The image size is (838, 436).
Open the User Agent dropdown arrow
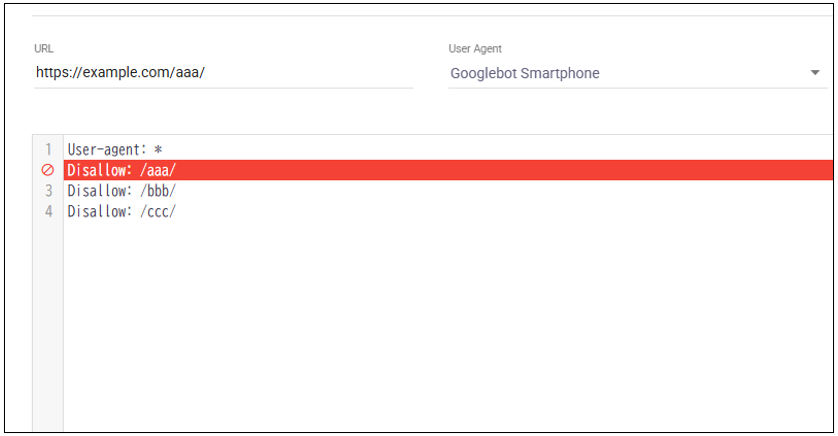pos(815,73)
